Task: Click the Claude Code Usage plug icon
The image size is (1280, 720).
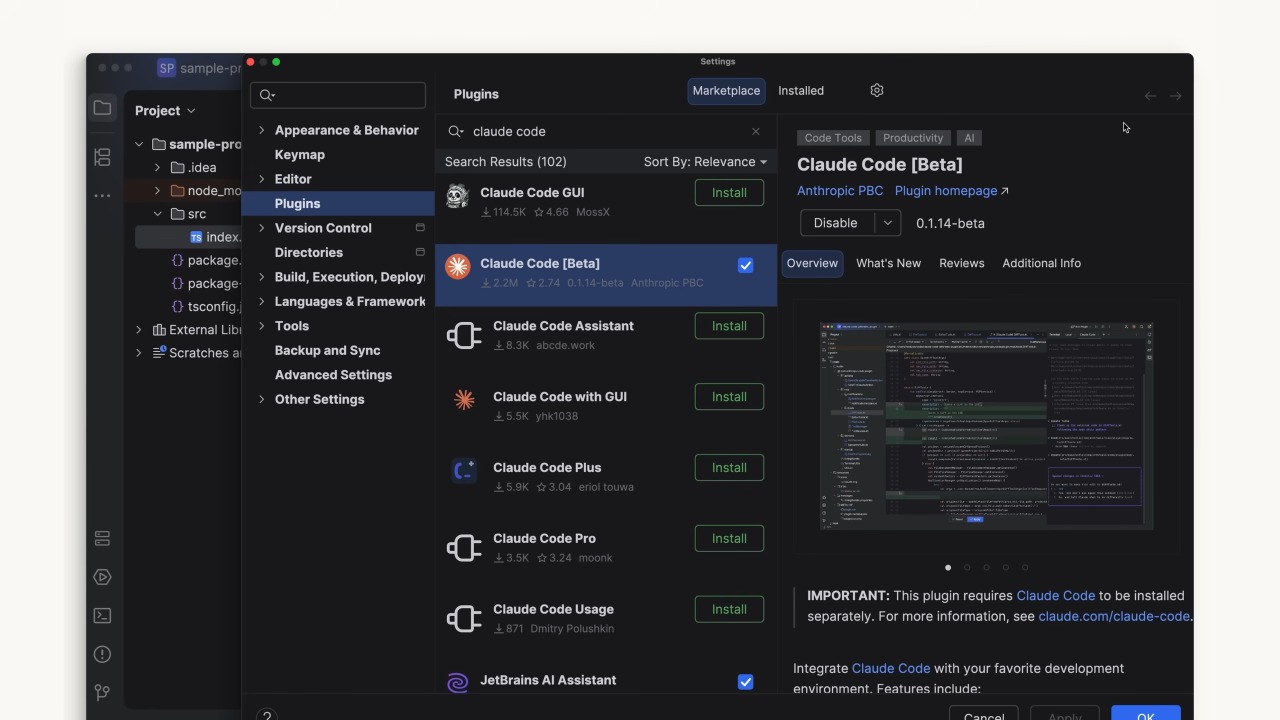Action: (x=464, y=619)
